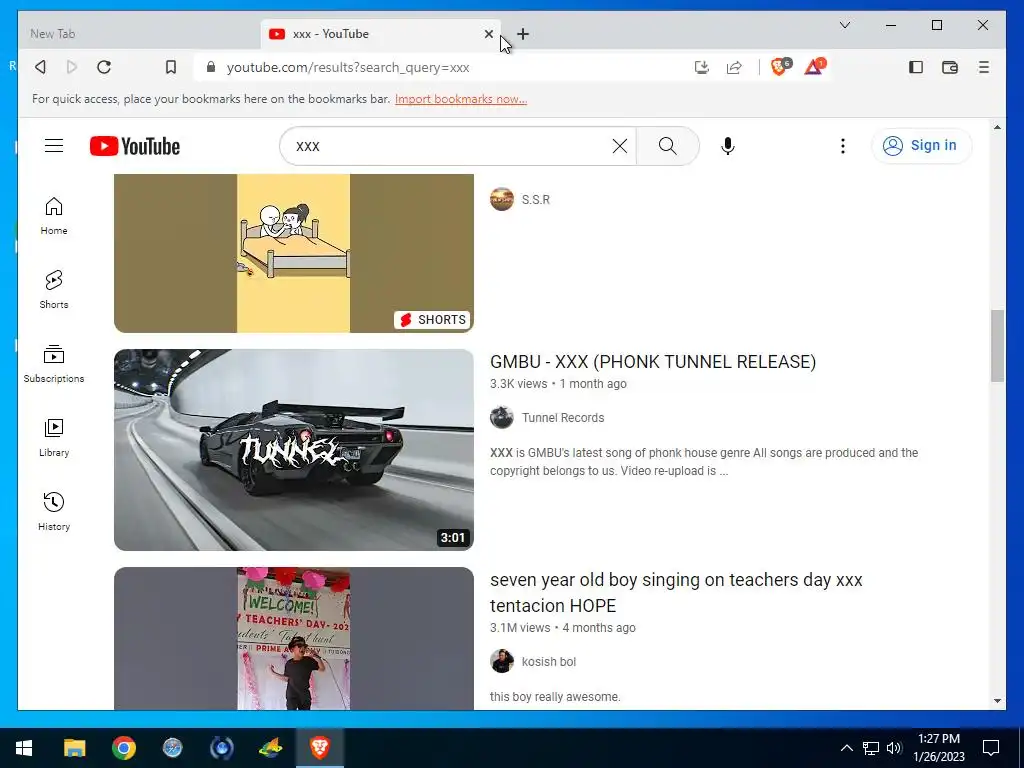Open seven year old boy singing title
The height and width of the screenshot is (768, 1024).
tap(676, 592)
